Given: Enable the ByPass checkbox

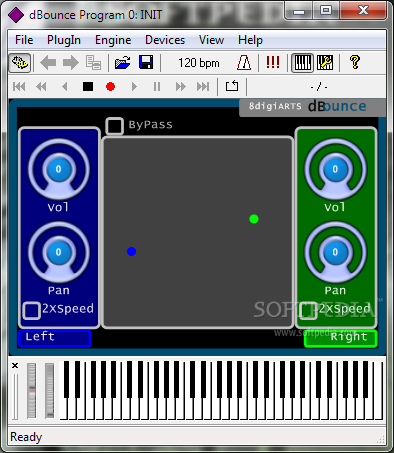Looking at the screenshot, I should click(x=114, y=126).
